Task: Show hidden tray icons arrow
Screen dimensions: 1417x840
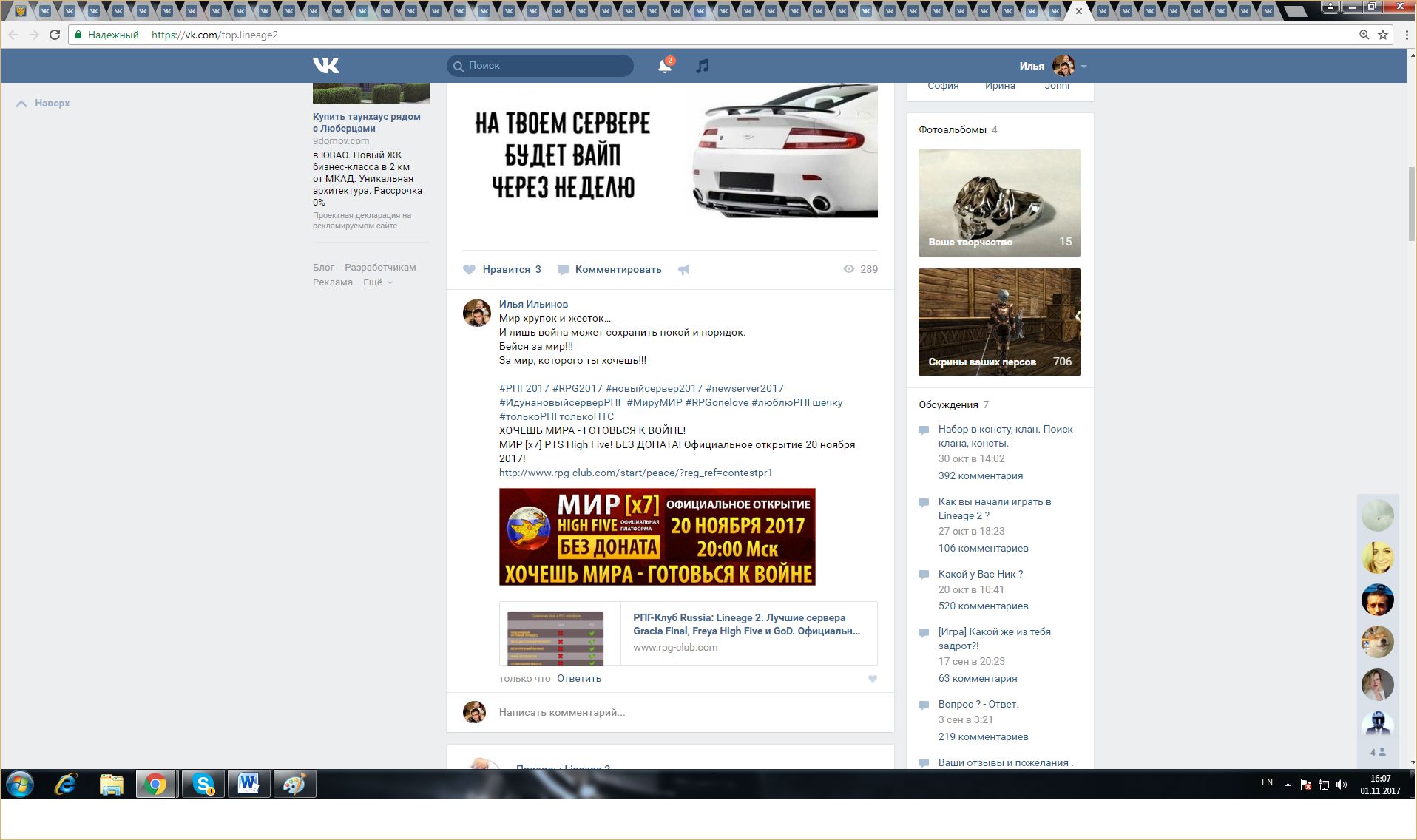Action: pyautogui.click(x=1288, y=785)
